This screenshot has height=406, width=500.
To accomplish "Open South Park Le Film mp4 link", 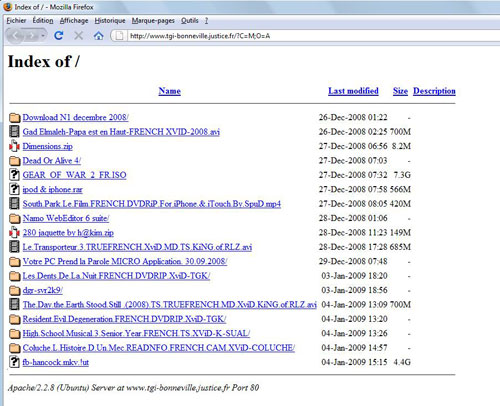I will 152,204.
